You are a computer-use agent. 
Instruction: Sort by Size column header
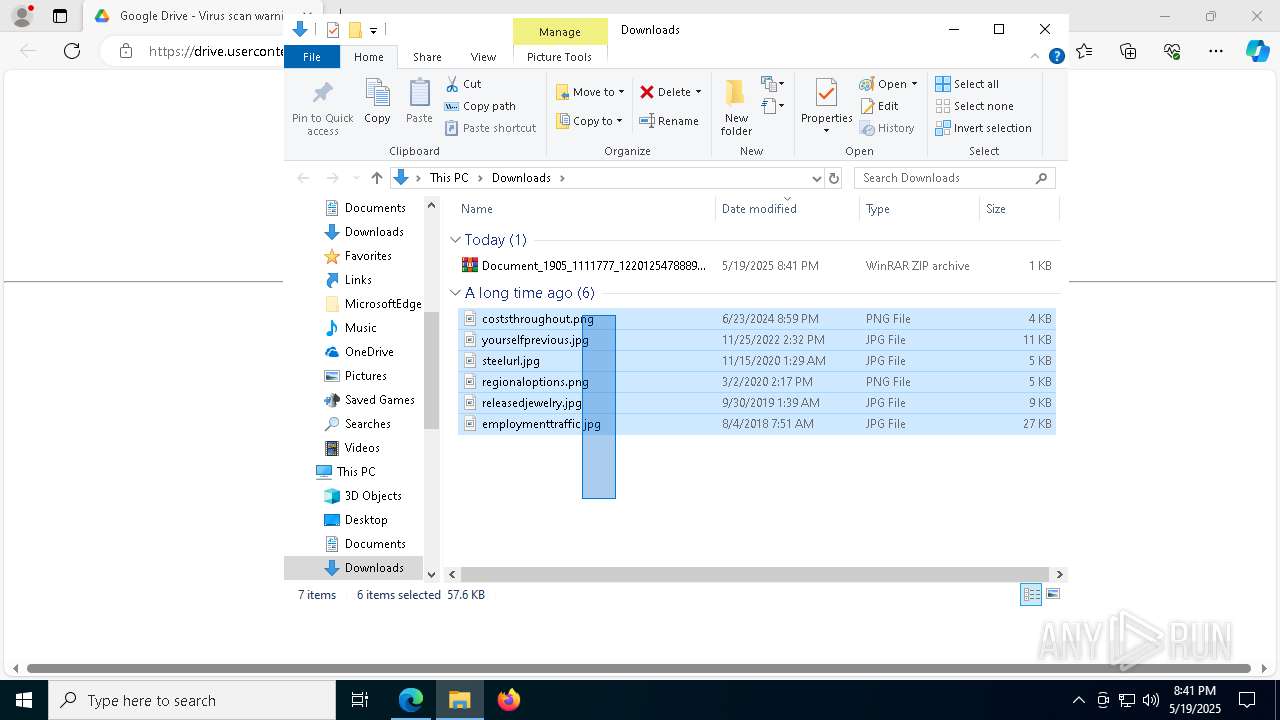[1017, 209]
